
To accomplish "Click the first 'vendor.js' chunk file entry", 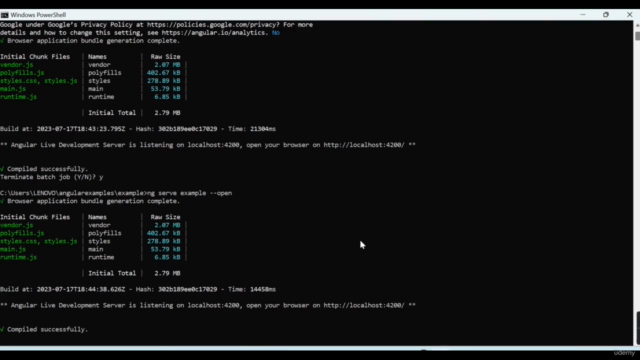I will click(x=17, y=64).
